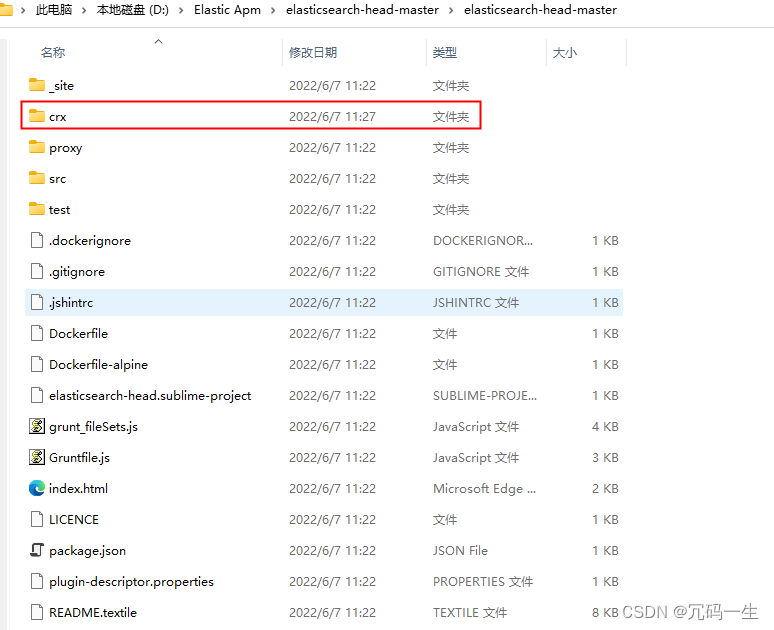Viewport: 774px width, 630px height.
Task: Click the README.textile file icon
Action: click(x=37, y=612)
